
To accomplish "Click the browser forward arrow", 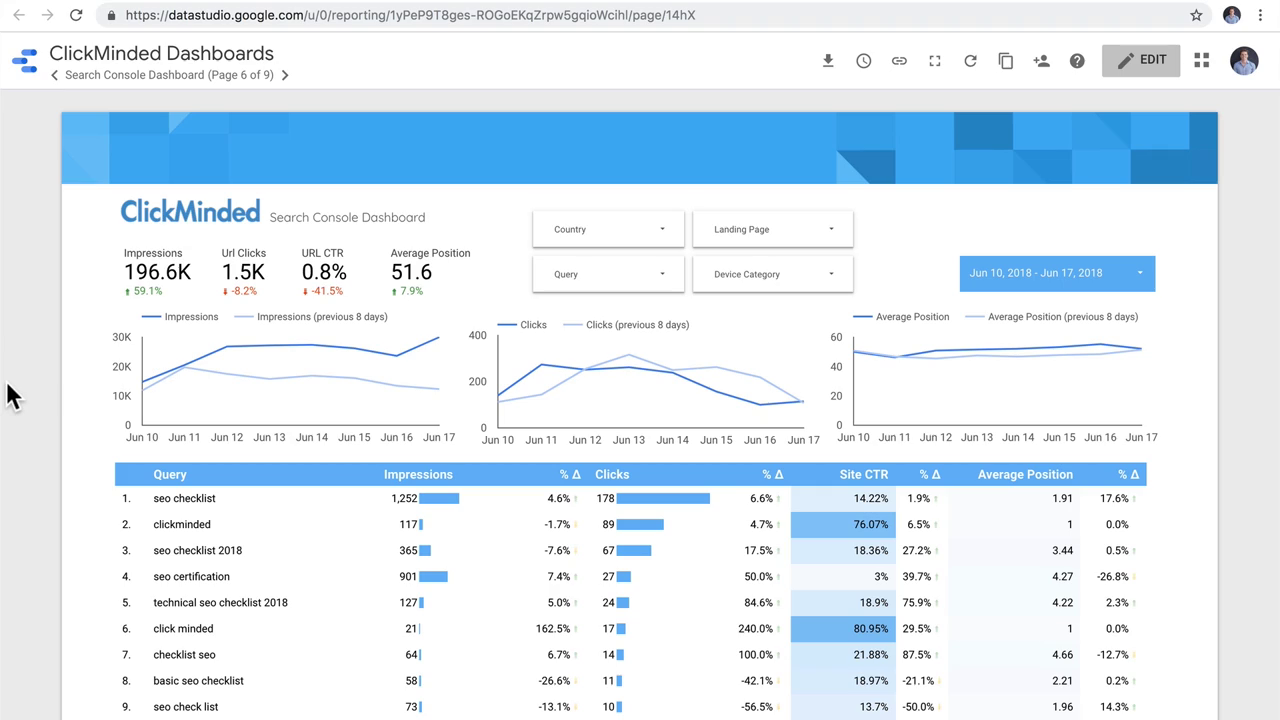I will (47, 15).
